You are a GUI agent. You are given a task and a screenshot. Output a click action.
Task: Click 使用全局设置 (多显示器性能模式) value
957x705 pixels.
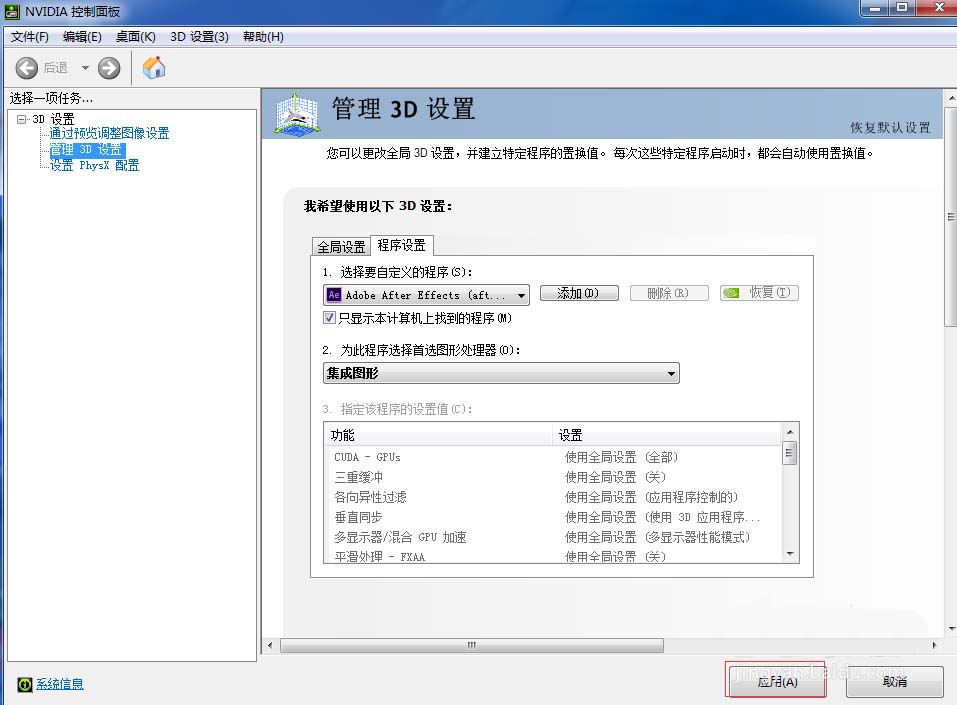pos(657,537)
